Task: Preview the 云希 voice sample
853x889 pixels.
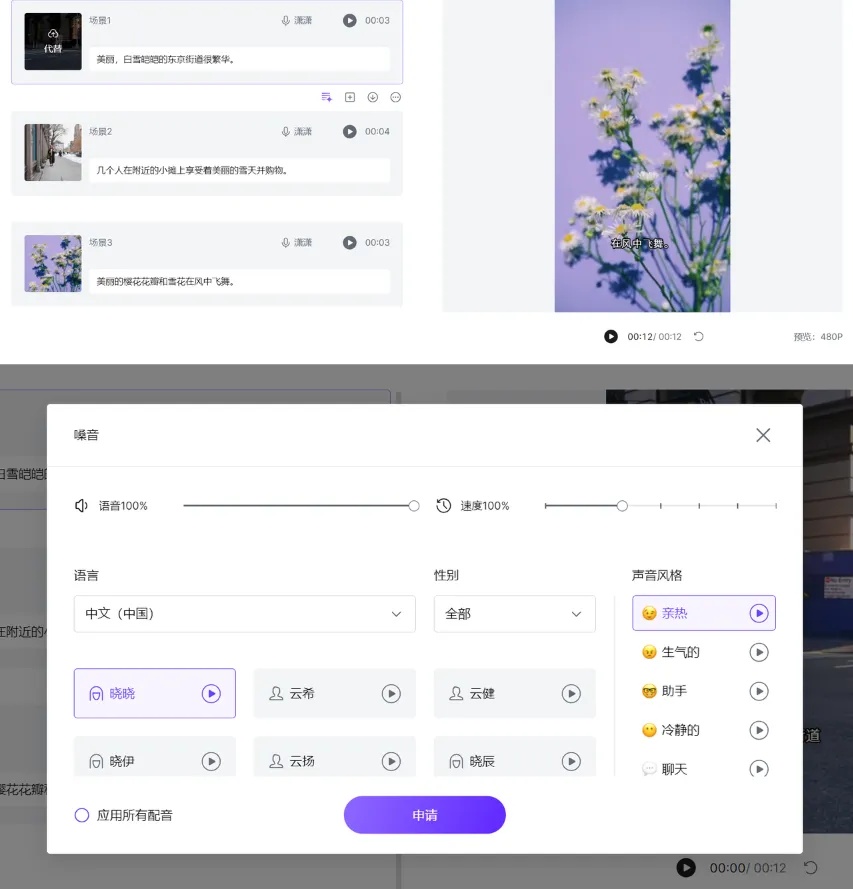Action: pos(391,693)
